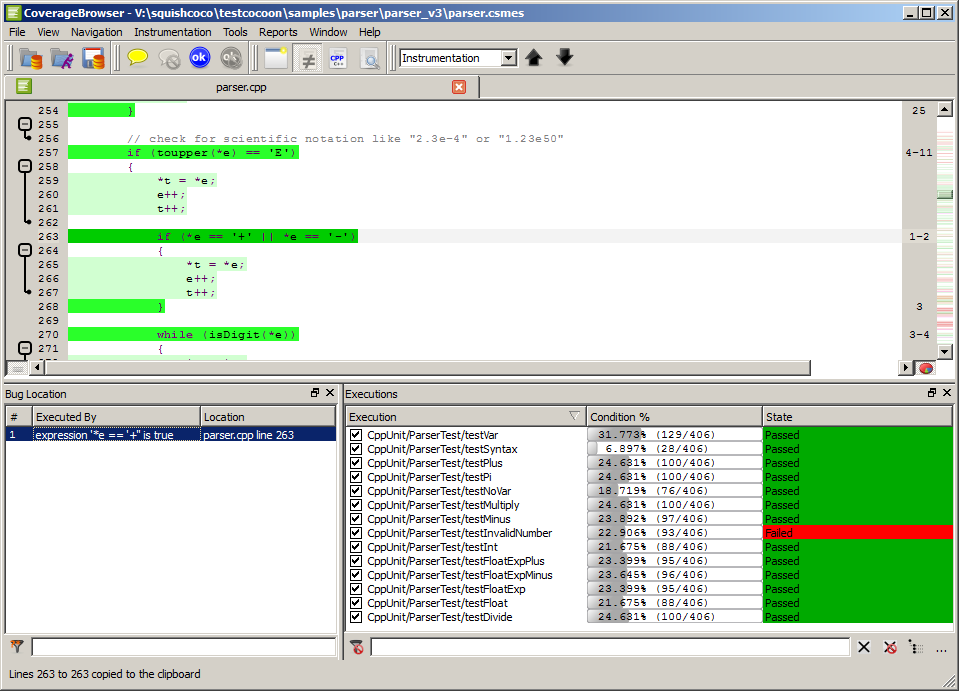This screenshot has width=959, height=691.
Task: Collapse the code block at line 258
Action: [x=26, y=166]
